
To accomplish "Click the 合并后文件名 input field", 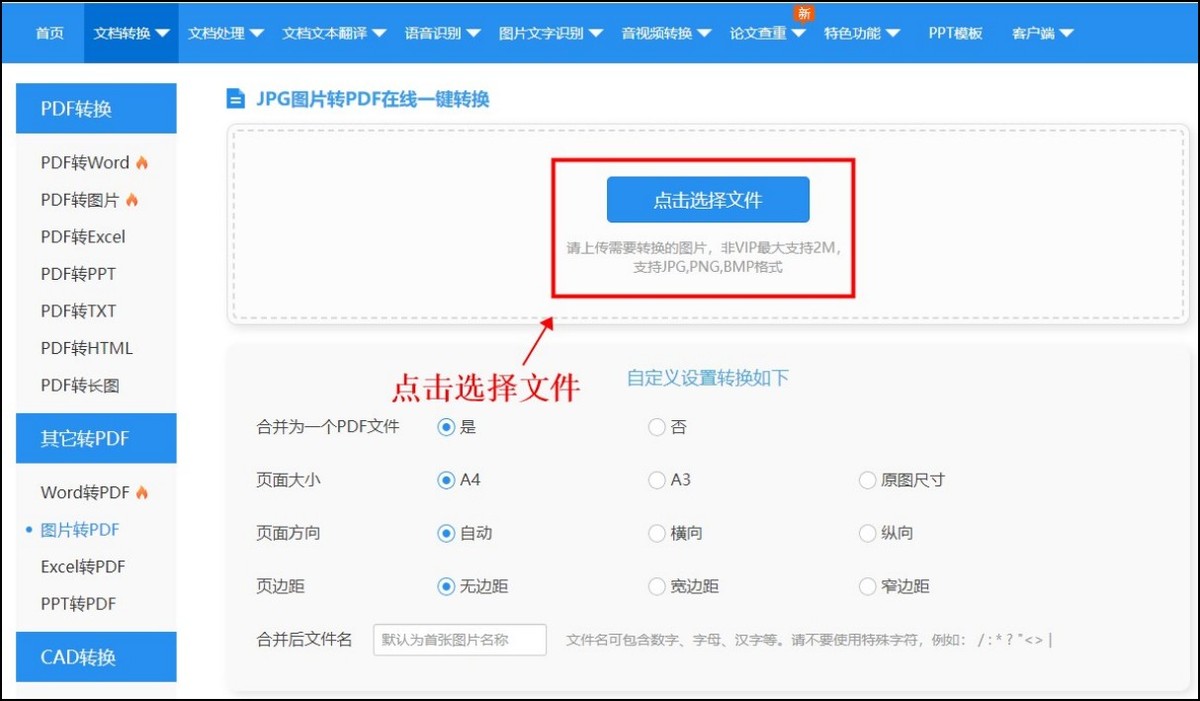I will point(459,639).
